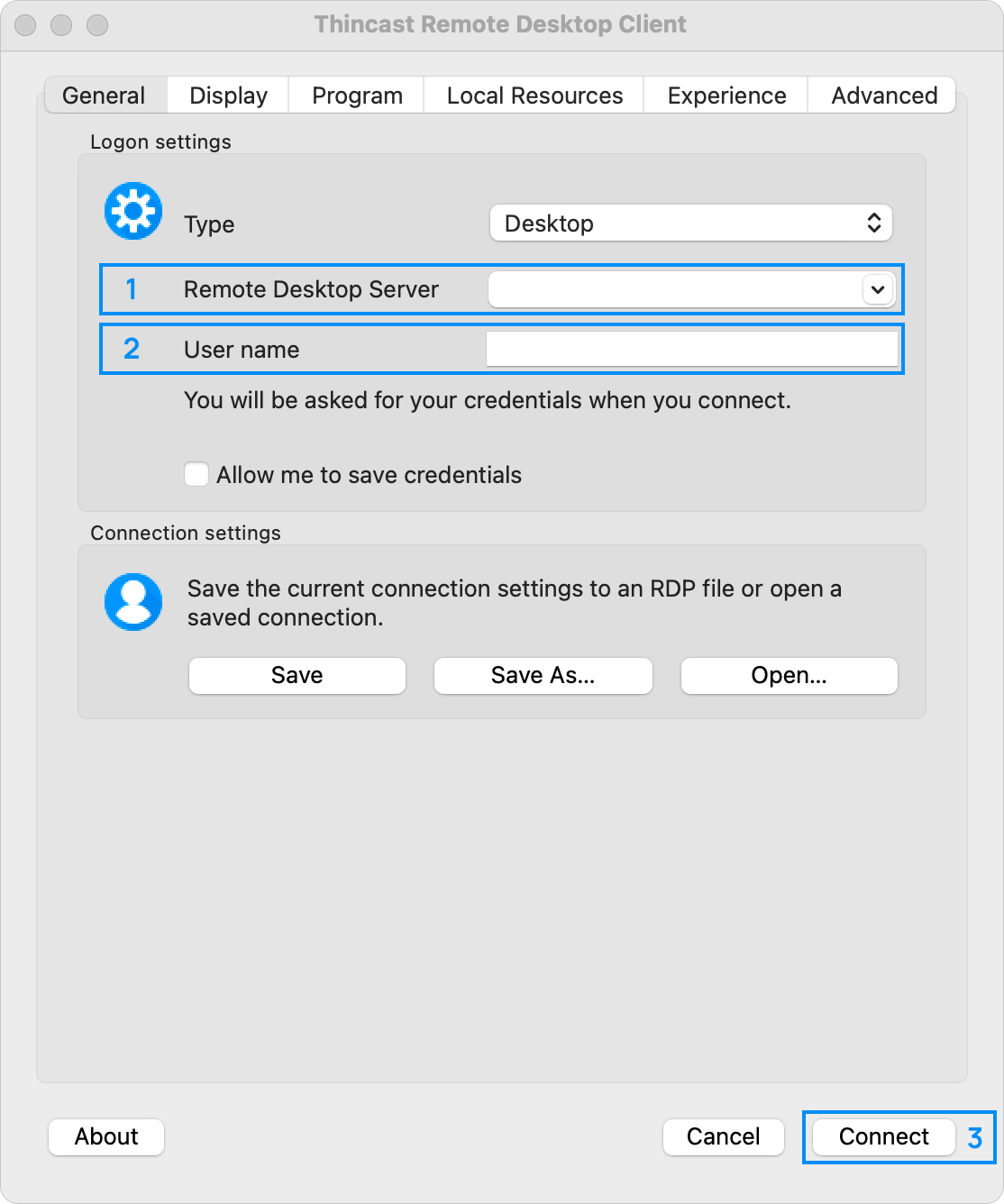Viewport: 1004px width, 1204px height.
Task: Open the Program tab
Action: pyautogui.click(x=357, y=96)
